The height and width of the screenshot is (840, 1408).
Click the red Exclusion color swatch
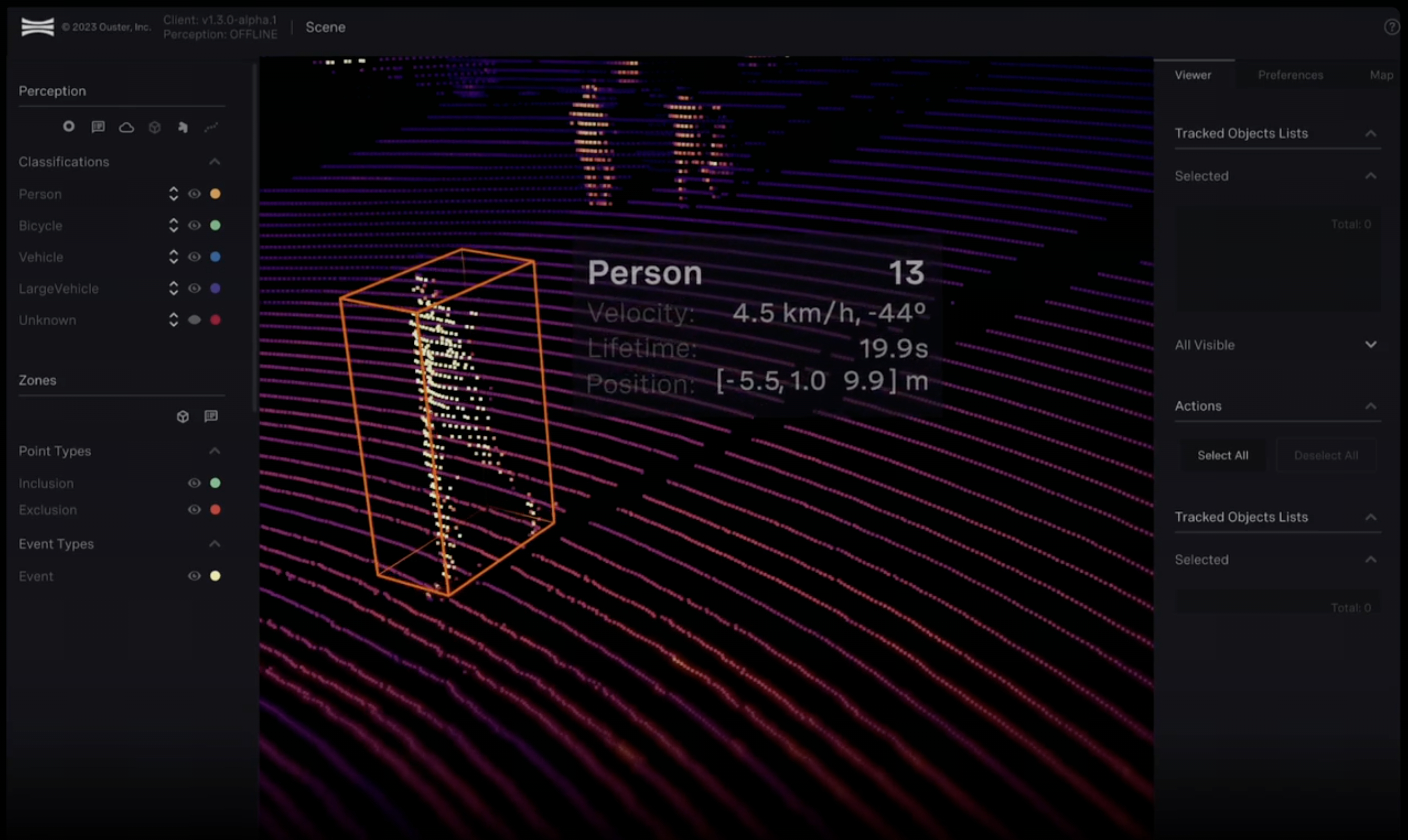coord(215,509)
